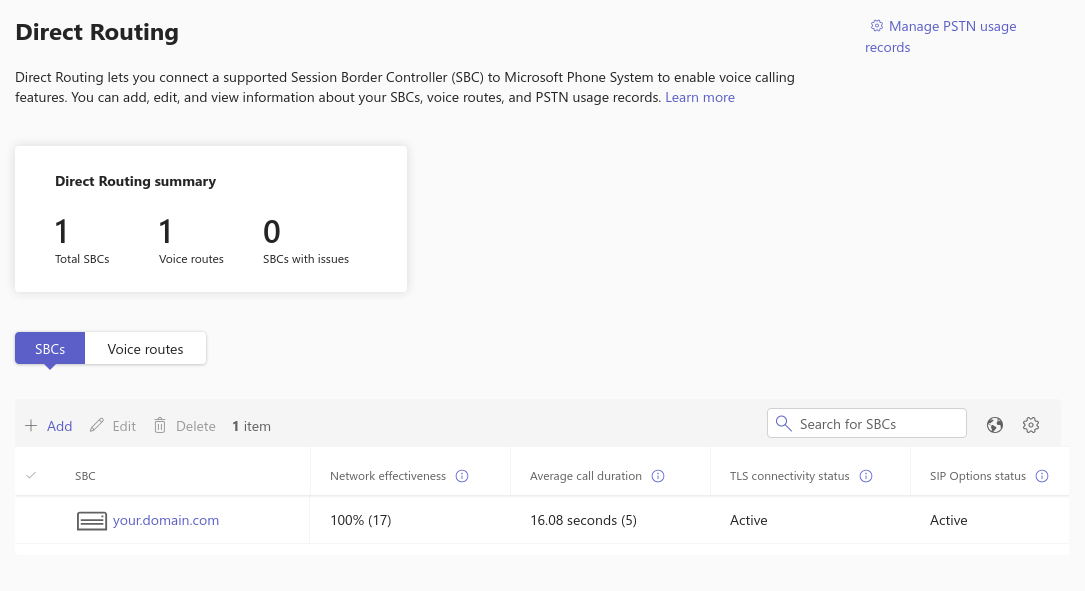
Task: Switch to the SBCs tab
Action: 50,349
